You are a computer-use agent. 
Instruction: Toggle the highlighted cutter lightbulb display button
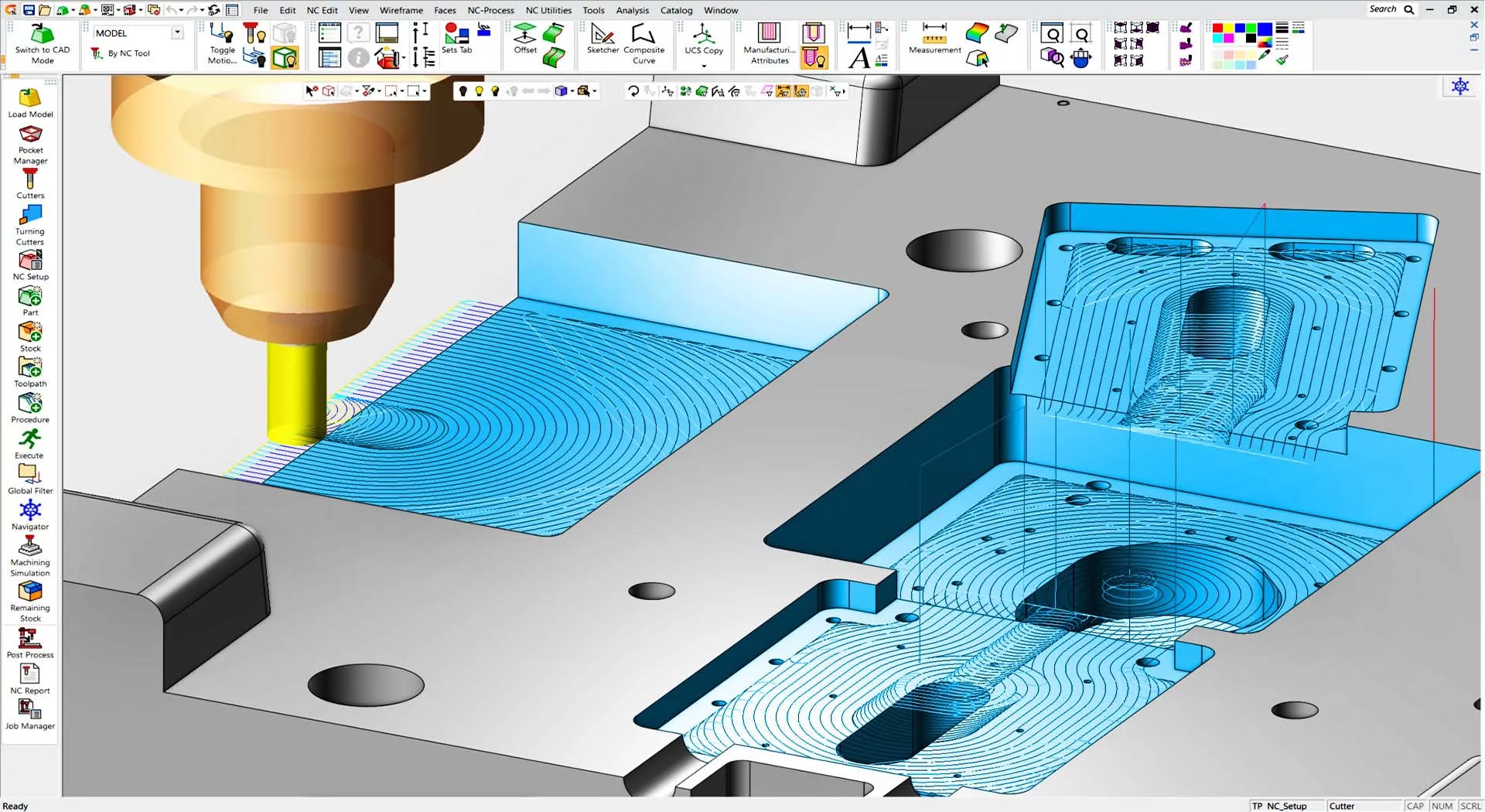tap(814, 58)
